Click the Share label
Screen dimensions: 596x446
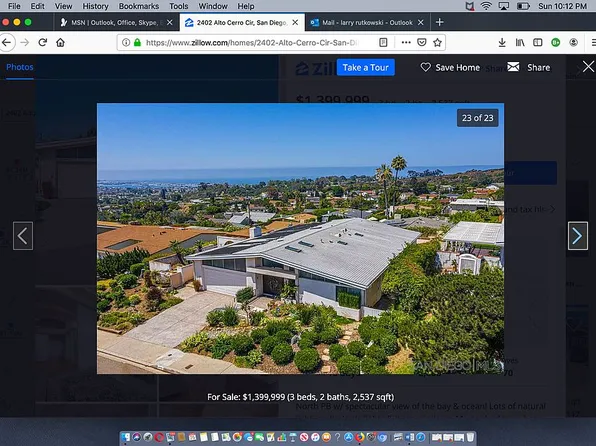(539, 68)
